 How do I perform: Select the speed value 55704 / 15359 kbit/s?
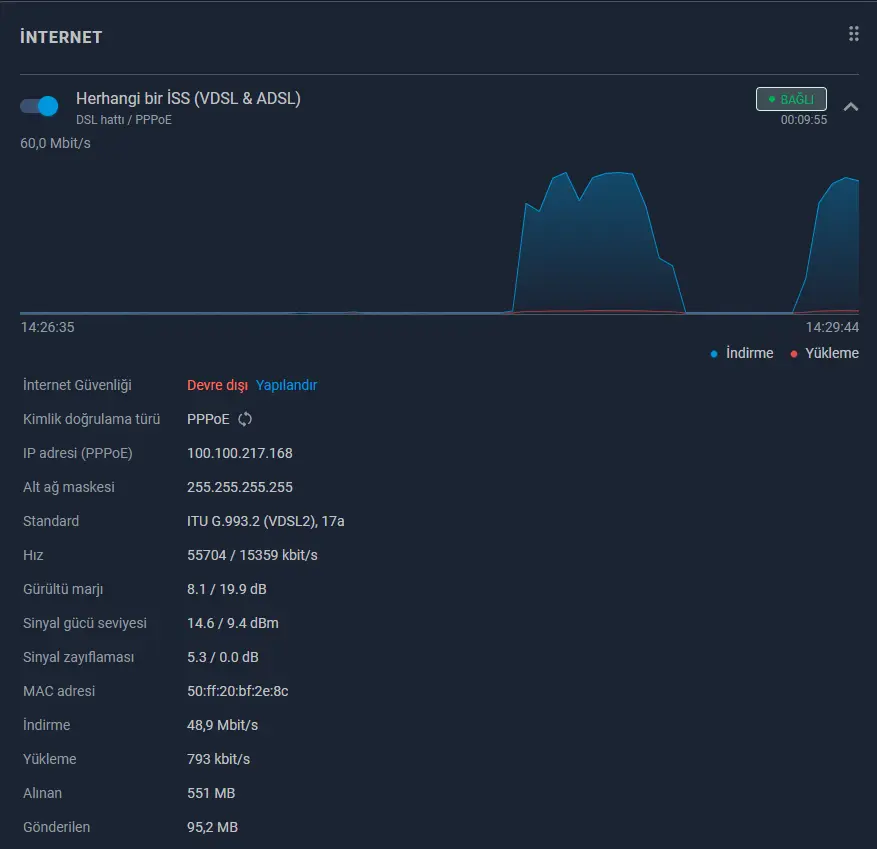click(252, 555)
